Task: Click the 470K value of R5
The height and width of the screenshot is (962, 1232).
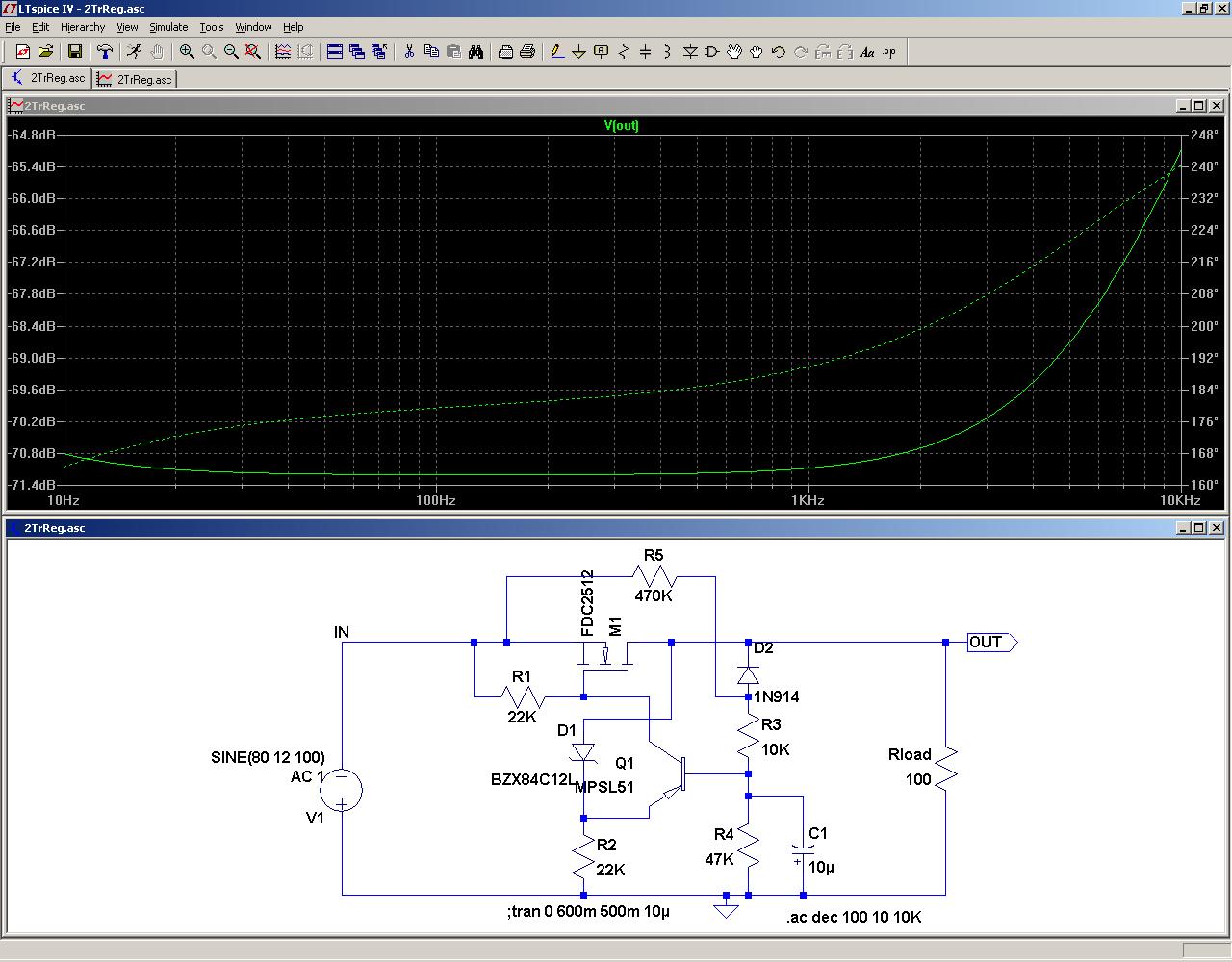Action: (654, 595)
